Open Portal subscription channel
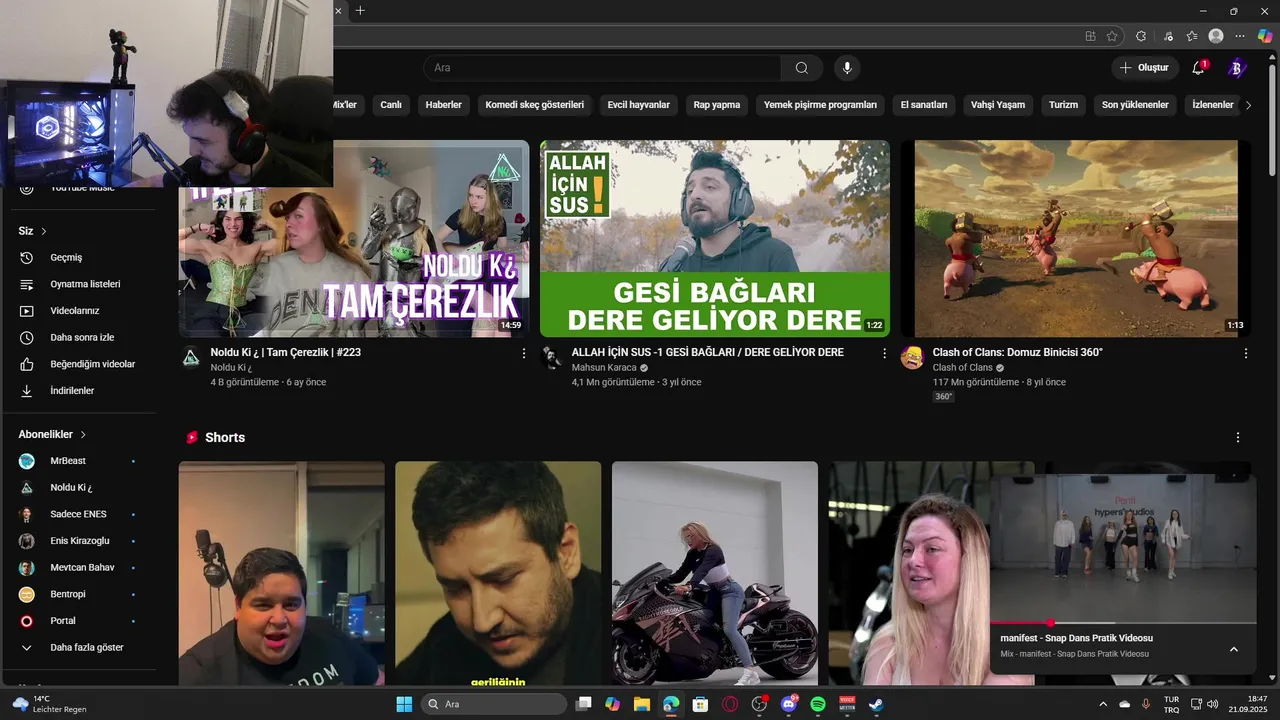This screenshot has width=1280, height=720. [x=80, y=621]
